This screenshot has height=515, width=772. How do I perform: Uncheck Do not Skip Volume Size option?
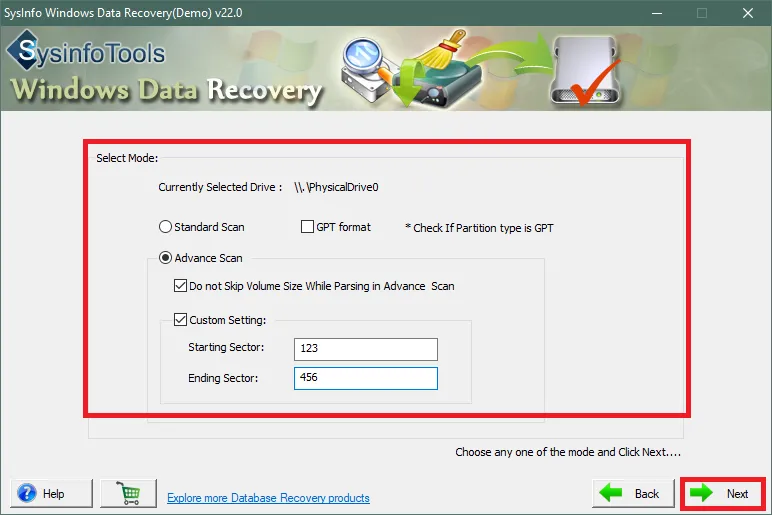(180, 286)
